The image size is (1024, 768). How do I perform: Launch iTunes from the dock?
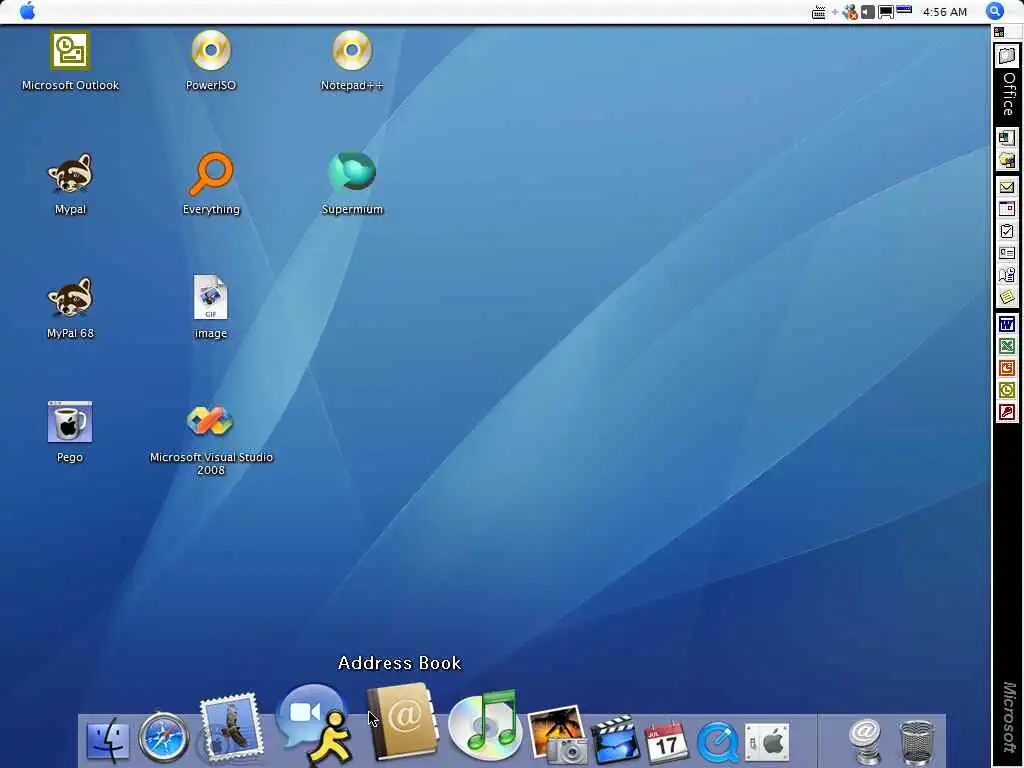point(485,725)
